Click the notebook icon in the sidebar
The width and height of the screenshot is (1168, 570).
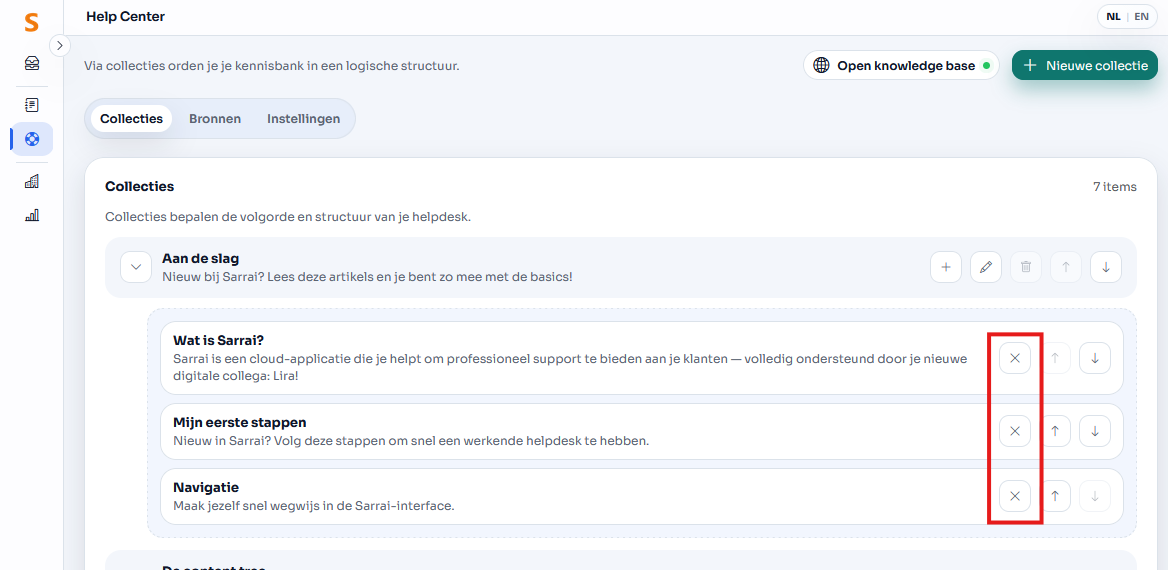pyautogui.click(x=32, y=105)
